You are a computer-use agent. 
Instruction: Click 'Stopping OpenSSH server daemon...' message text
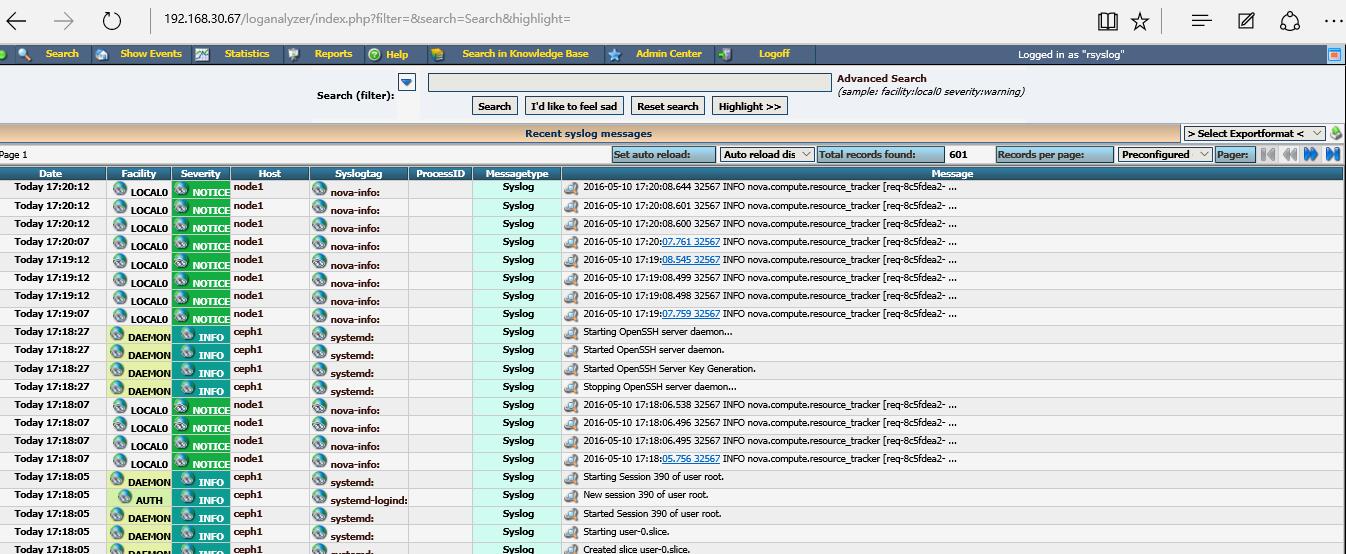point(660,387)
